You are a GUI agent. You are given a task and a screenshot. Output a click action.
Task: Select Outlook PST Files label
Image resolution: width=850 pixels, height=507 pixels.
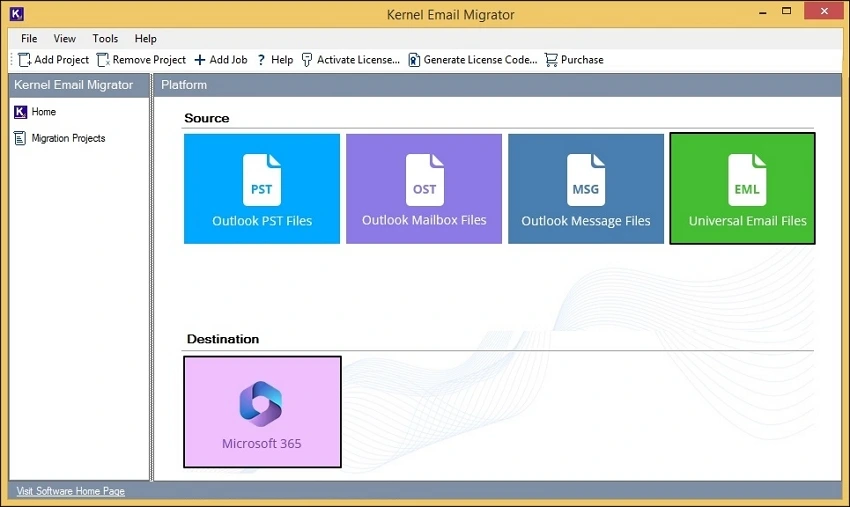click(262, 221)
